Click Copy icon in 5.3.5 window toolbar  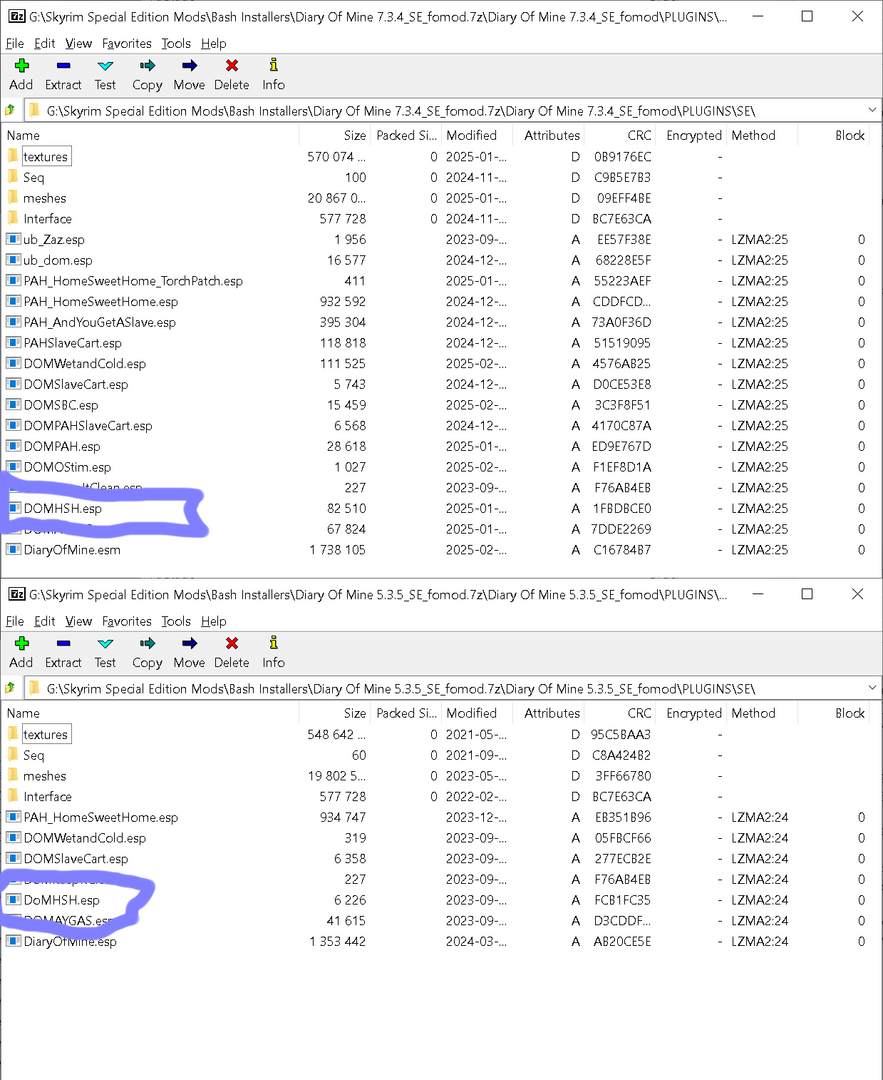pyautogui.click(x=147, y=643)
